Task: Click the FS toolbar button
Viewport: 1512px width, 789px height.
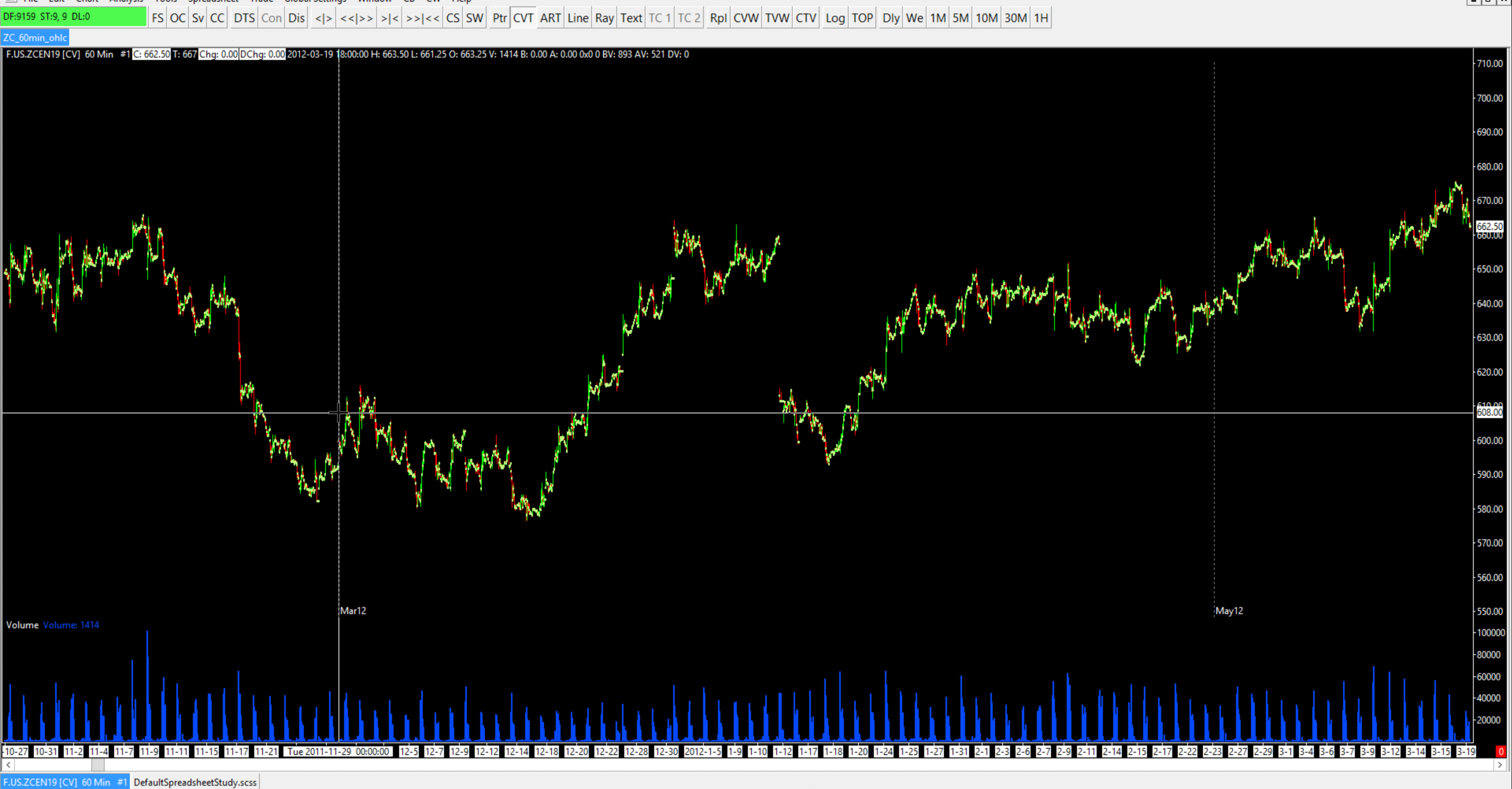Action: point(157,18)
